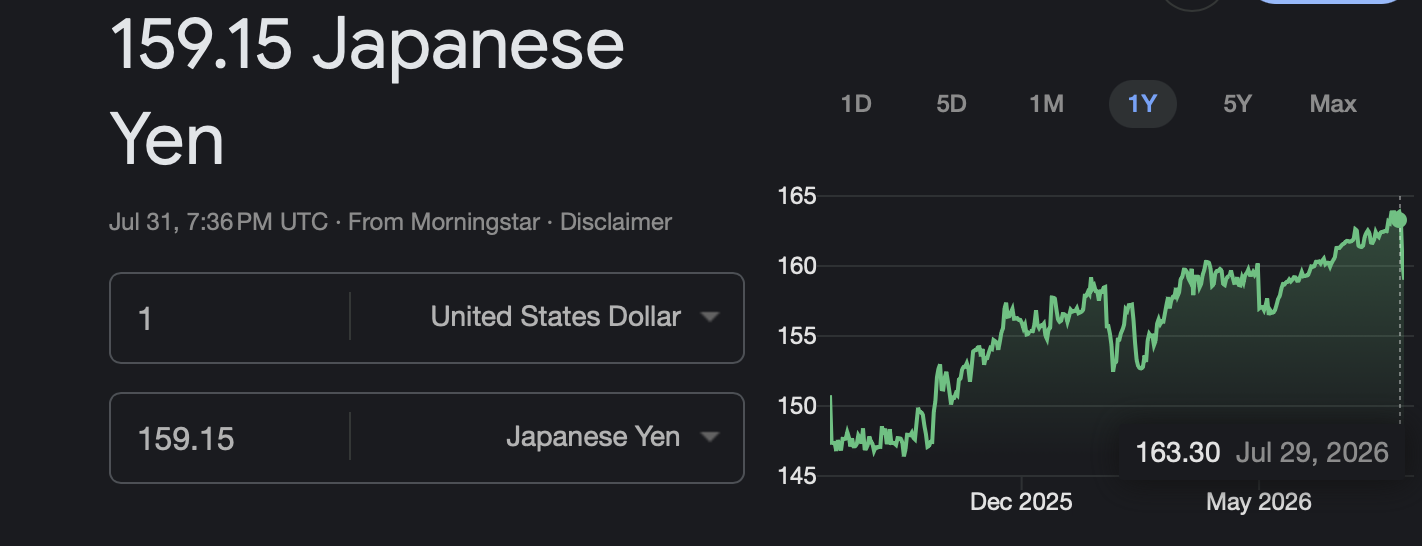Show the 5Y chart range
The height and width of the screenshot is (546, 1422).
coord(1238,104)
